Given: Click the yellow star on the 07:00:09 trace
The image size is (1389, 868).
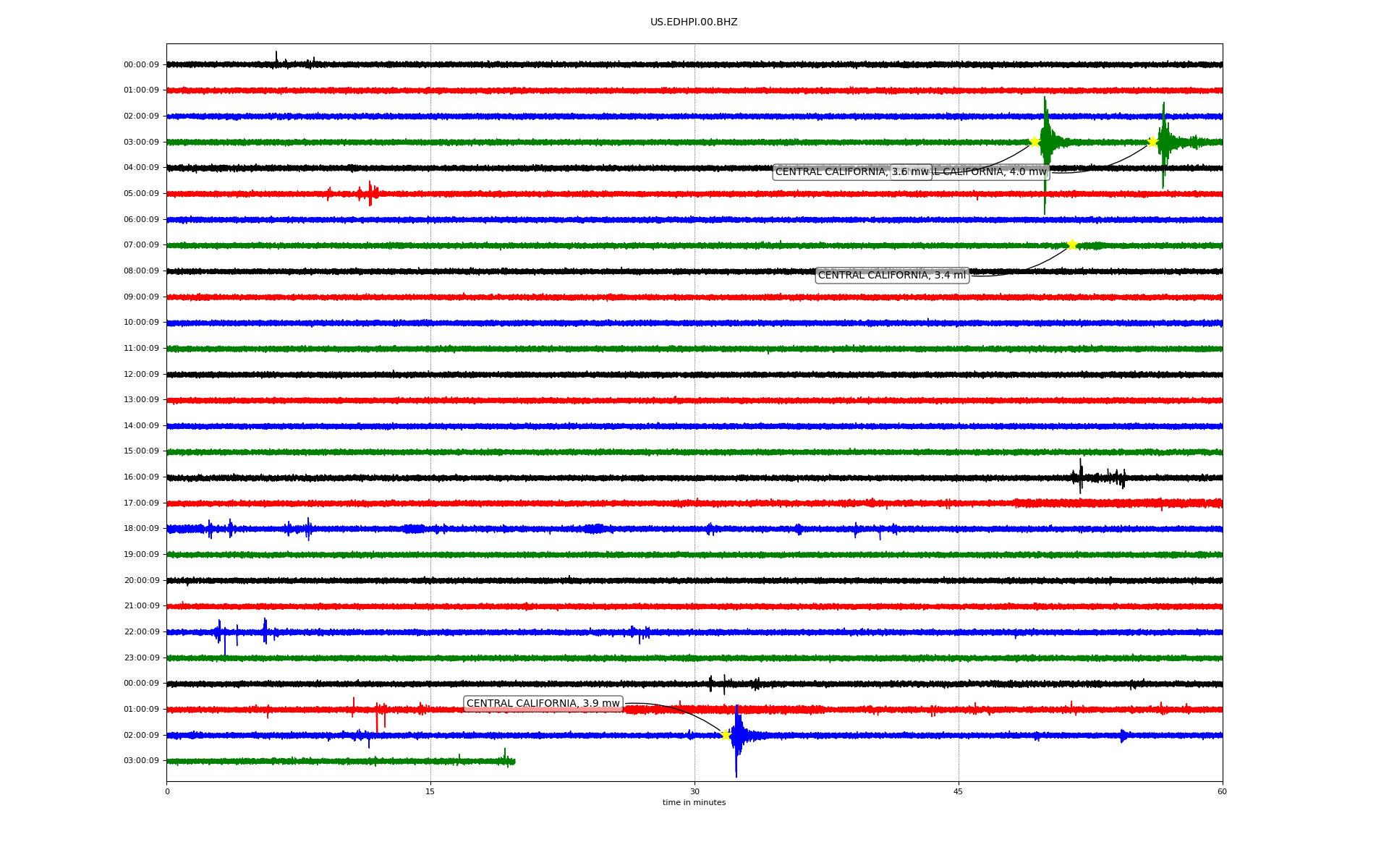Looking at the screenshot, I should point(1071,244).
